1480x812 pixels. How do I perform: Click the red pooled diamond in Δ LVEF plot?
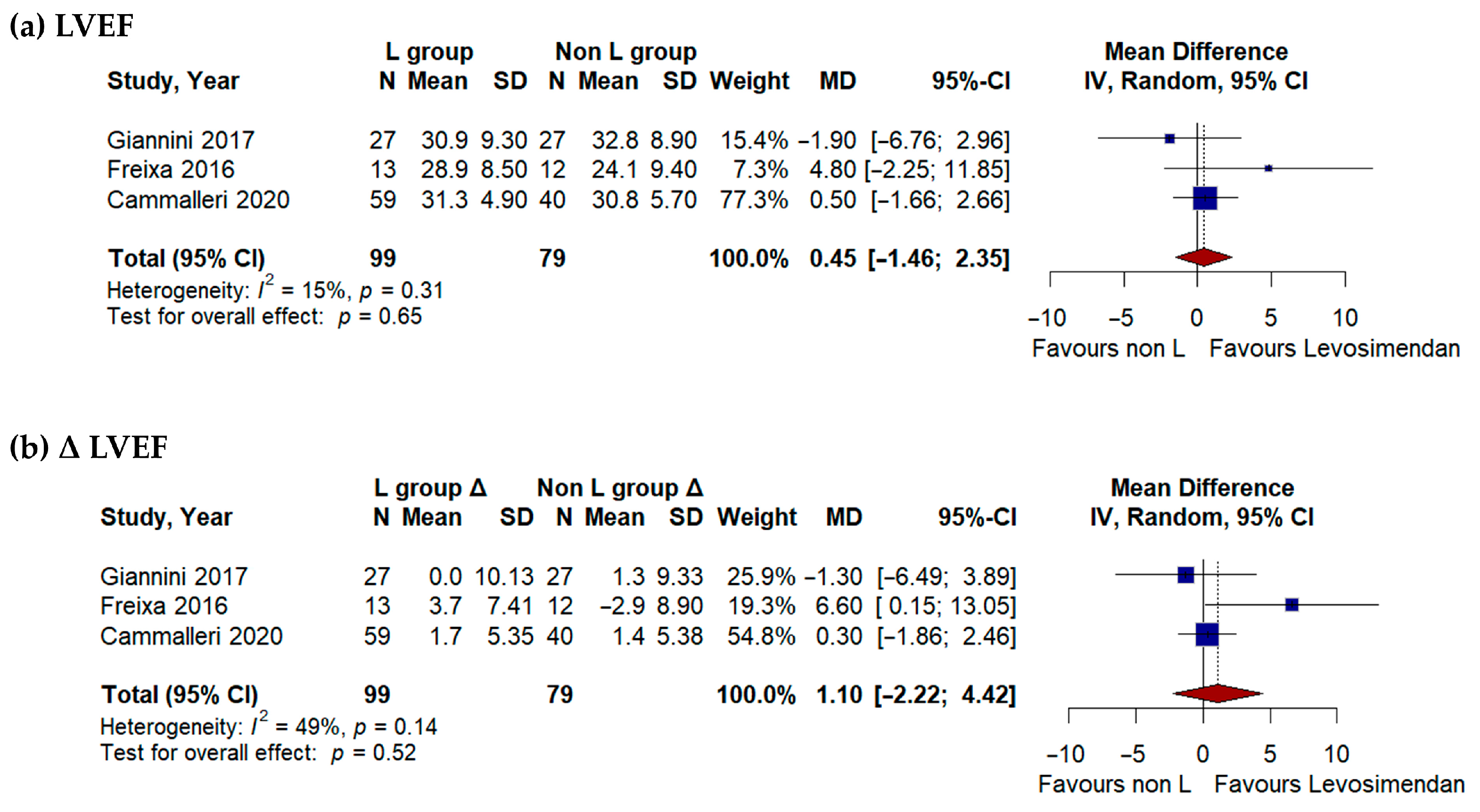(x=1218, y=694)
